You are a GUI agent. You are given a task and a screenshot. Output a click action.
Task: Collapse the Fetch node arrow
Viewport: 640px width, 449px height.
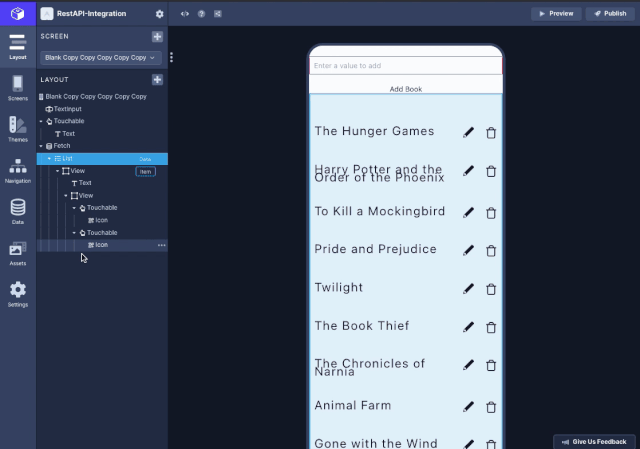[x=41, y=146]
